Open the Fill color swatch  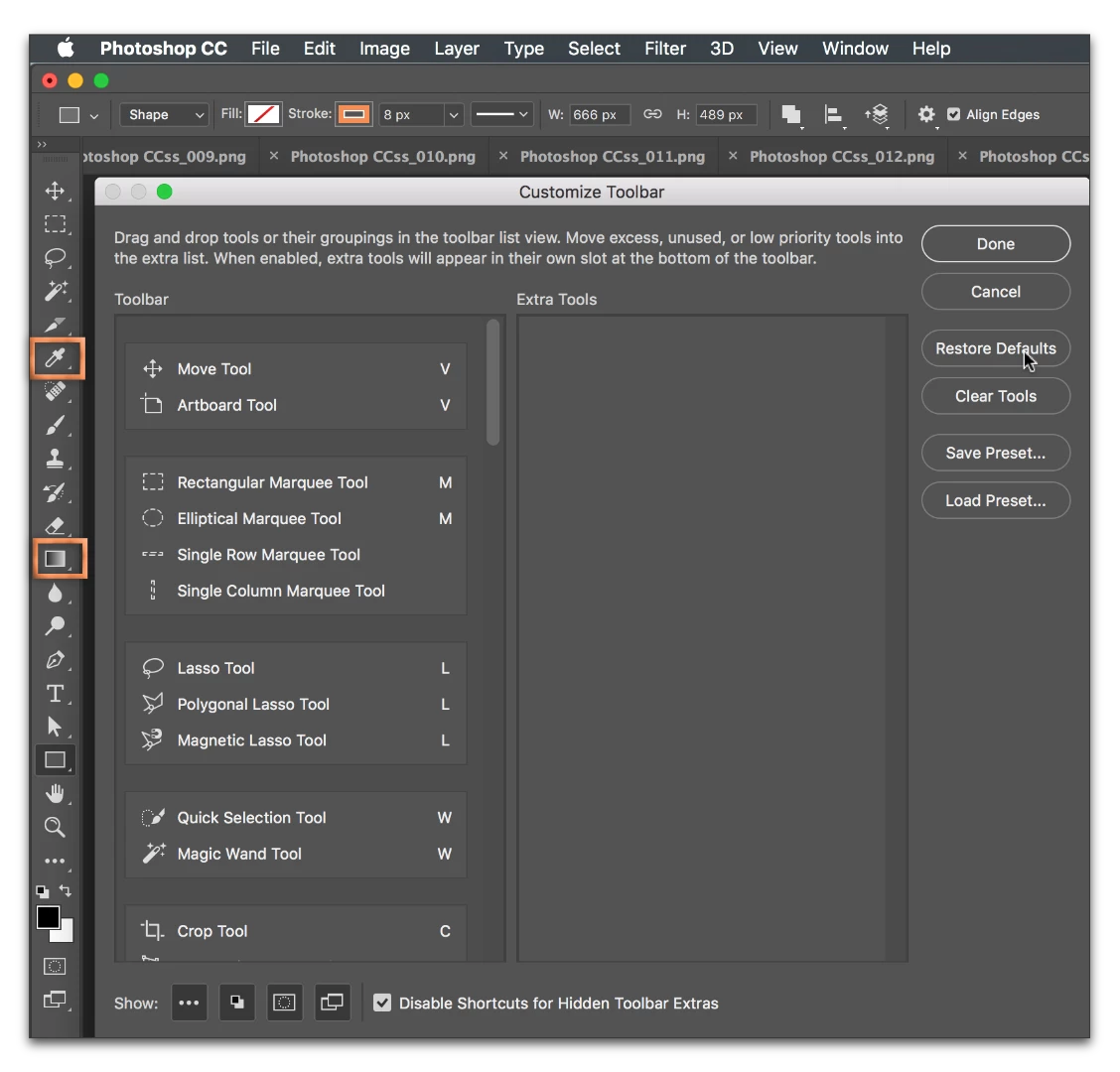(263, 114)
